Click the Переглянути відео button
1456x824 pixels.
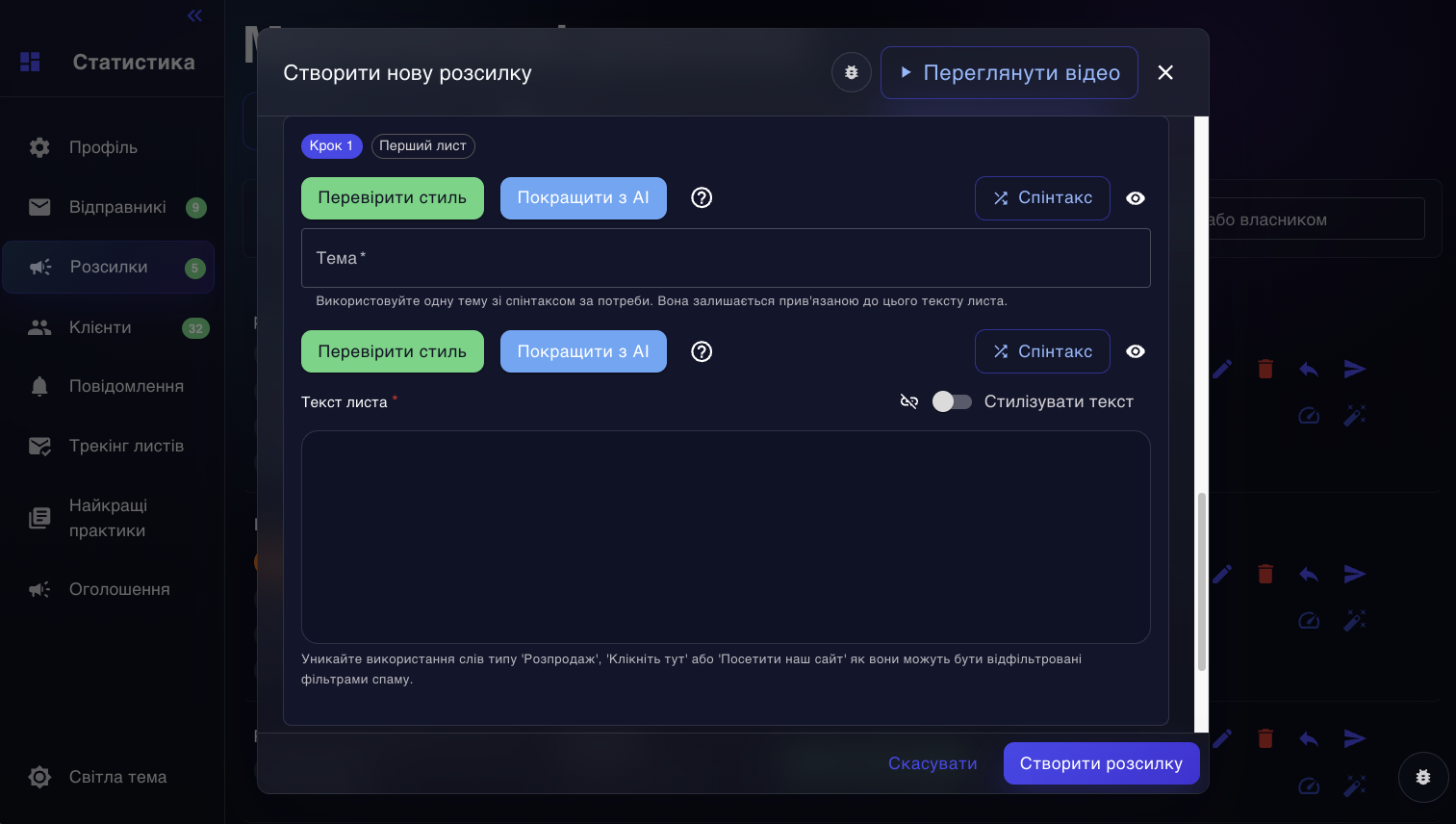tap(1009, 72)
